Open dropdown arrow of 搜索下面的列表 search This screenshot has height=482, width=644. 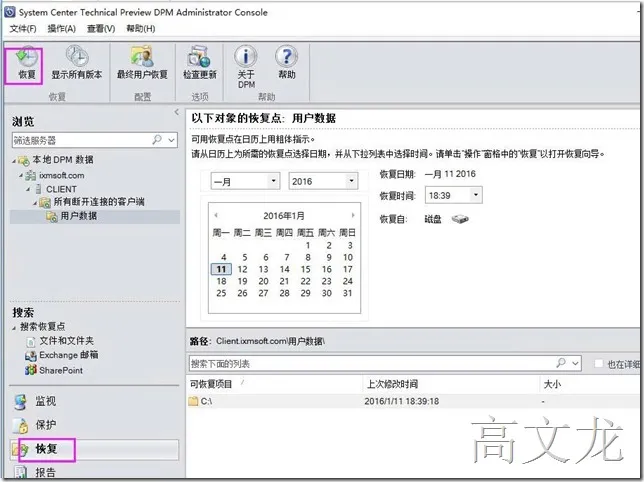575,363
